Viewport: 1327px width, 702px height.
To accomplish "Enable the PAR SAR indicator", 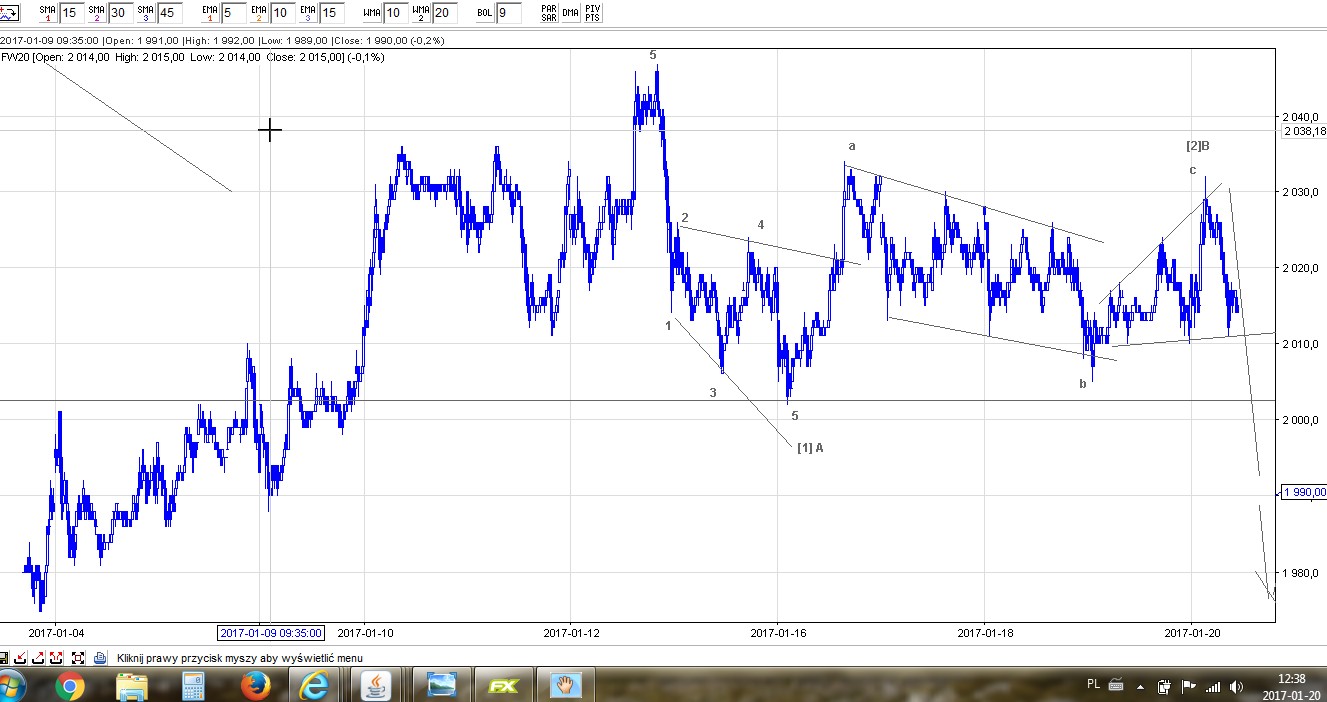I will pyautogui.click(x=548, y=13).
